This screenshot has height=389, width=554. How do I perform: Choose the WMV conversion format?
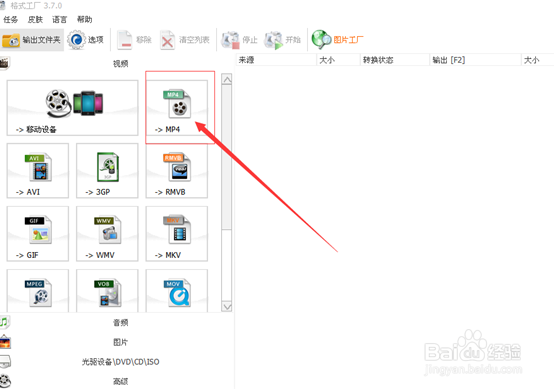[x=107, y=234]
